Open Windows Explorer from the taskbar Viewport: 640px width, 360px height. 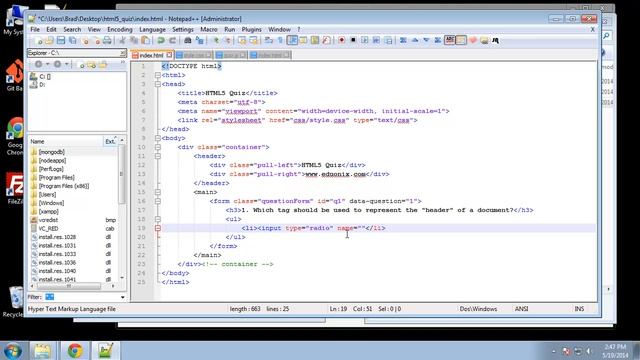tap(42, 351)
